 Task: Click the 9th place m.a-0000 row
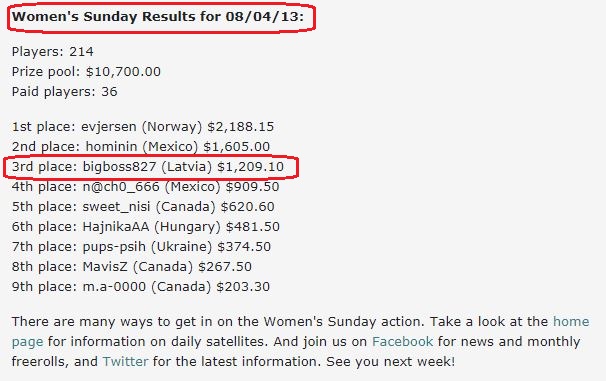pos(141,287)
